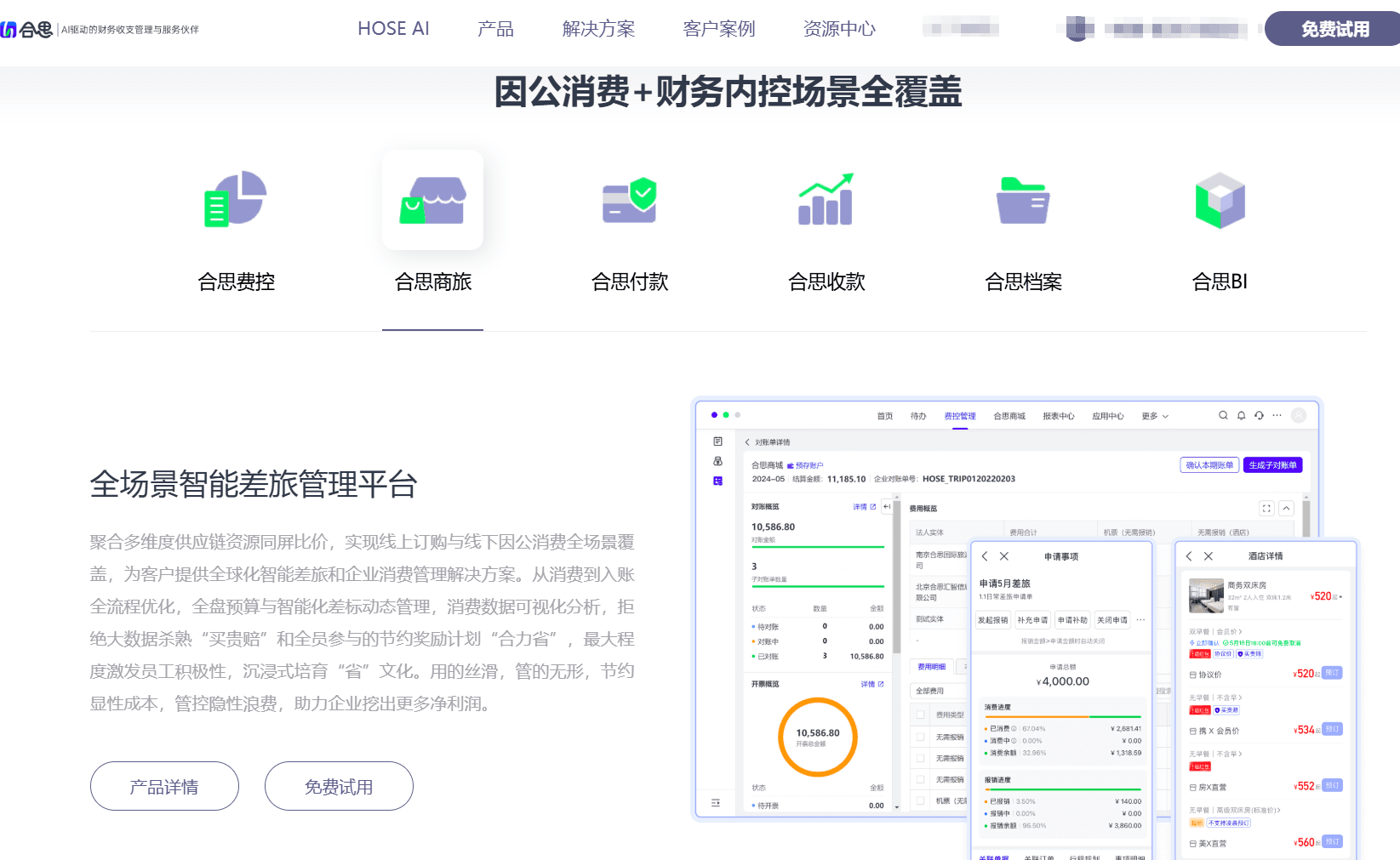Open HOSE AI in the top navigation
1400x860 pixels.
[393, 29]
